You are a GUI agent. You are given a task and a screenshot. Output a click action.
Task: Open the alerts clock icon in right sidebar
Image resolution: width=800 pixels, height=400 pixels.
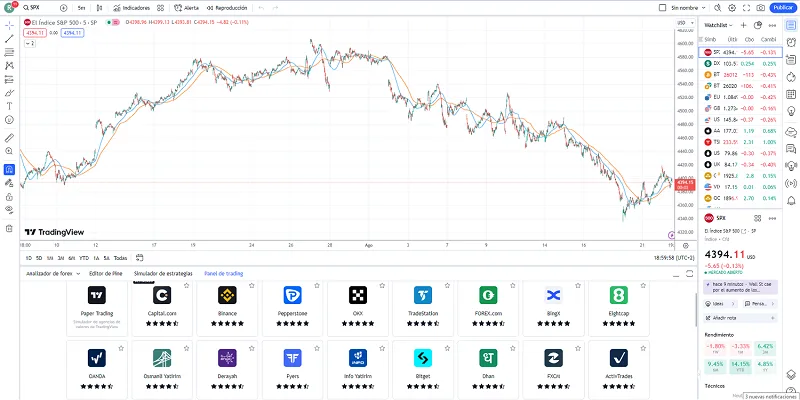[x=791, y=43]
